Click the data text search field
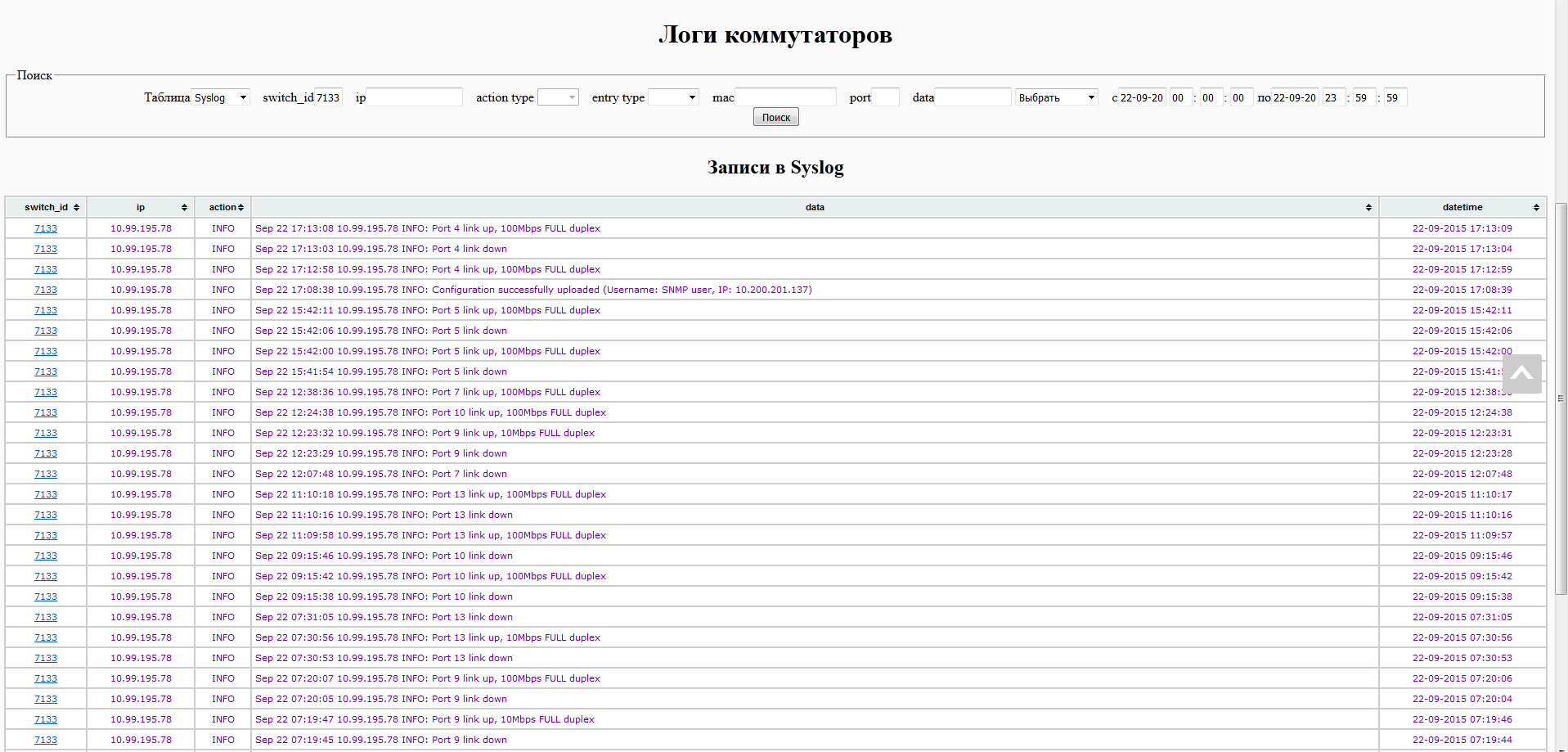Viewport: 1568px width, 752px height. click(973, 97)
